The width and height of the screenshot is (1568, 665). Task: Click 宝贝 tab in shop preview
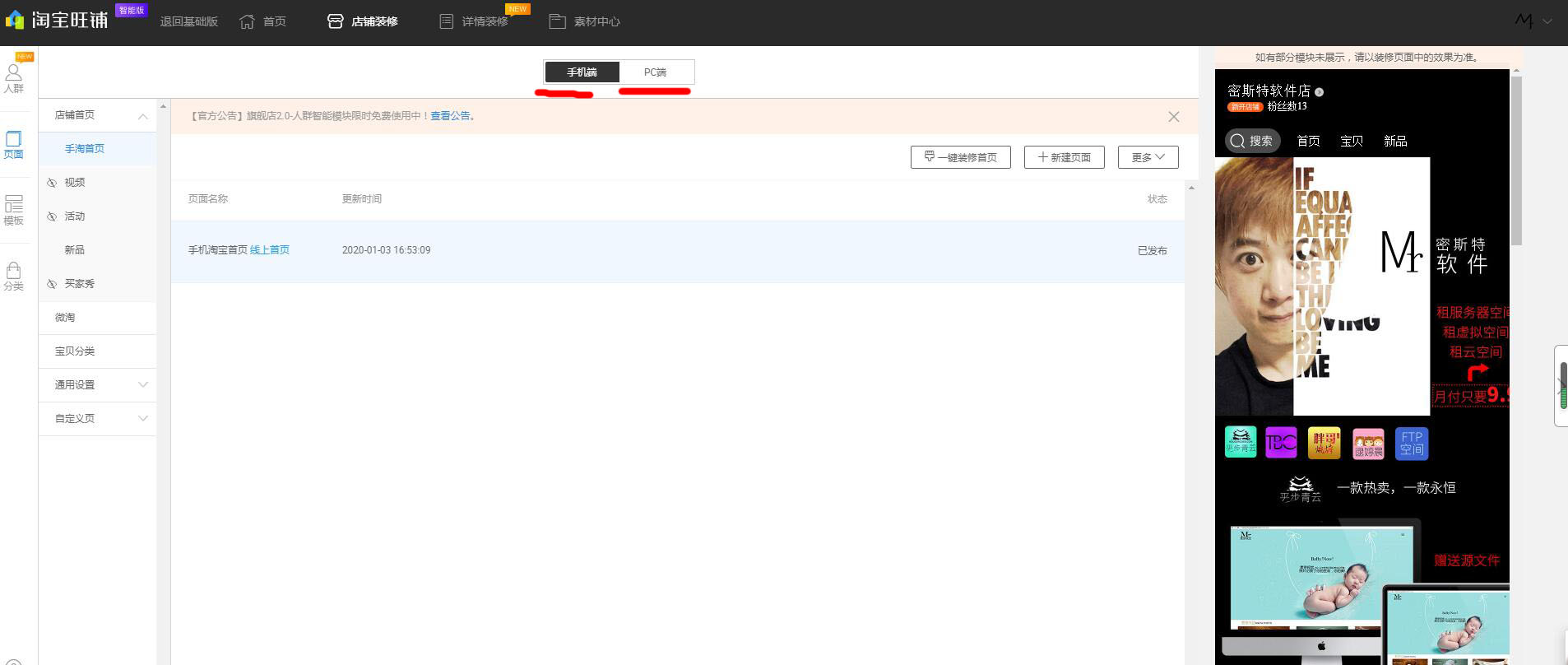tap(1352, 142)
